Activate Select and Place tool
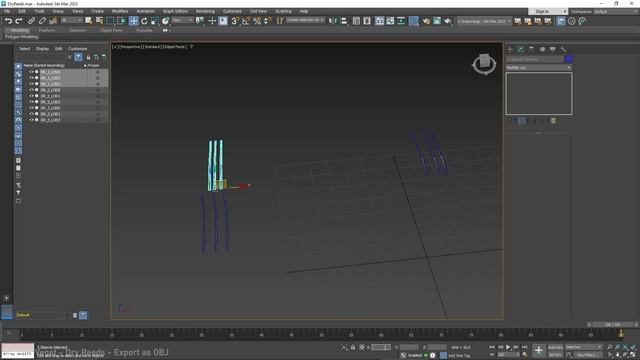The width and height of the screenshot is (640, 360). 165,21
